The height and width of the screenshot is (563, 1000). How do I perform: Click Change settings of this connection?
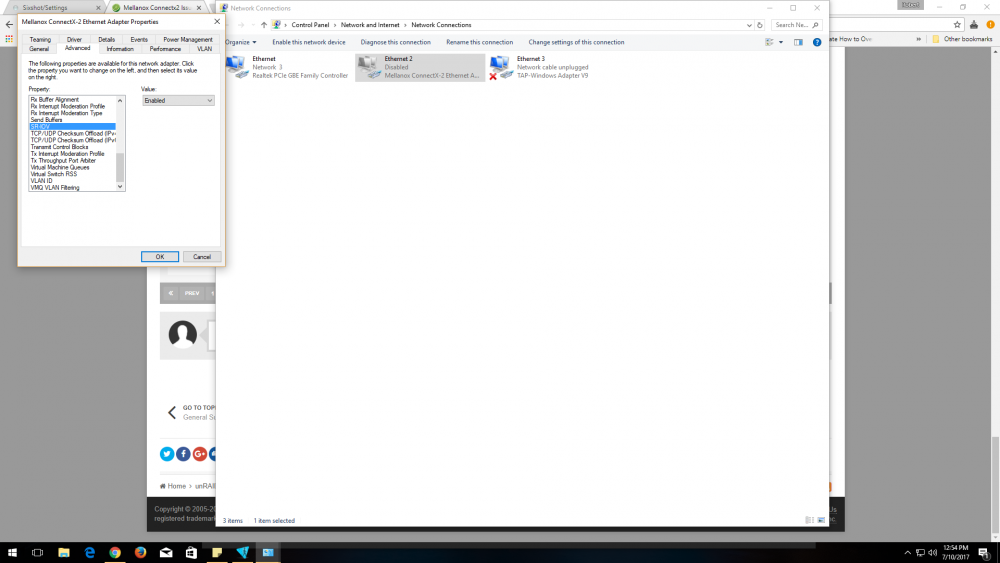(x=576, y=42)
